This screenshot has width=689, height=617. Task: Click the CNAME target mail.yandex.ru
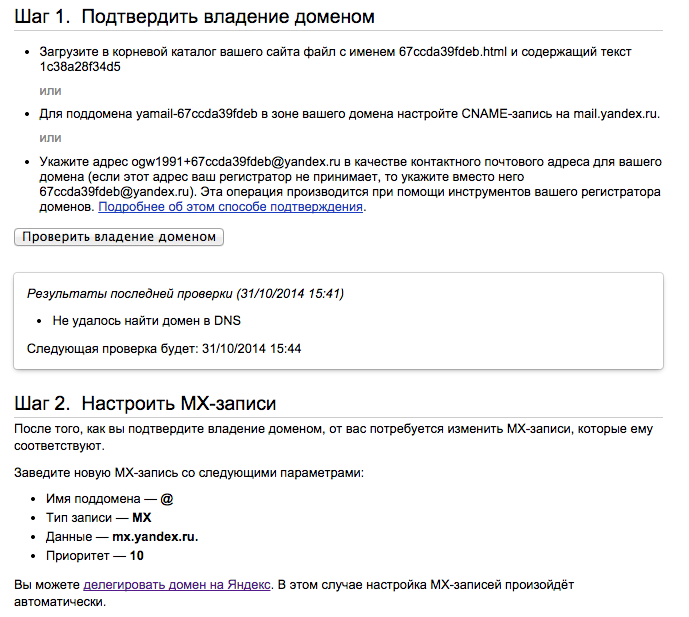coord(615,114)
